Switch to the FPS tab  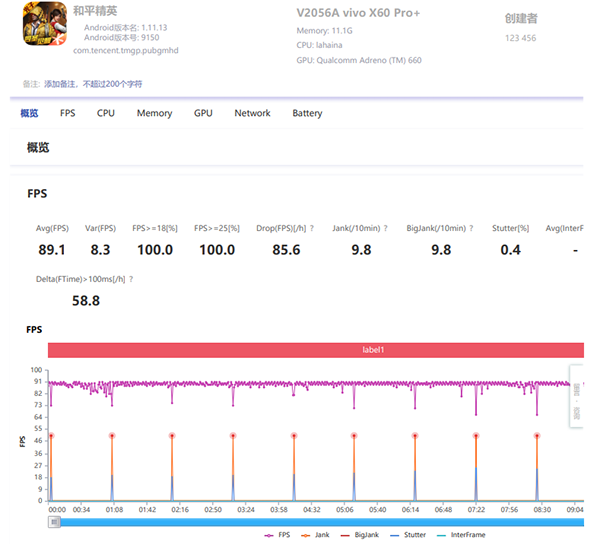pyautogui.click(x=67, y=113)
